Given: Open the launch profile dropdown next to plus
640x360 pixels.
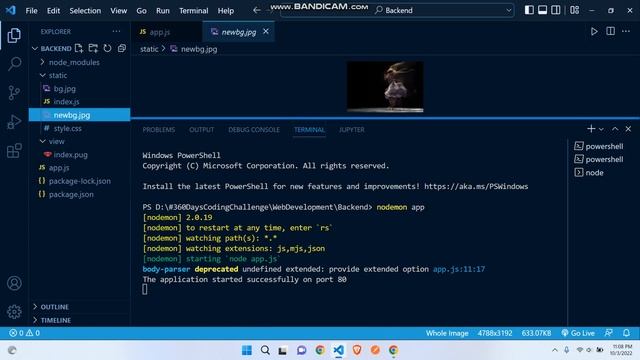Looking at the screenshot, I should [601, 129].
